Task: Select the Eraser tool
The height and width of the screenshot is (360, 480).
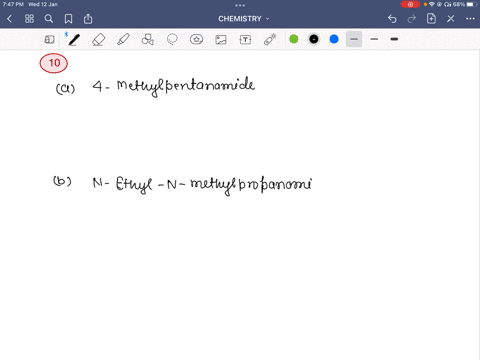Action: tap(99, 39)
